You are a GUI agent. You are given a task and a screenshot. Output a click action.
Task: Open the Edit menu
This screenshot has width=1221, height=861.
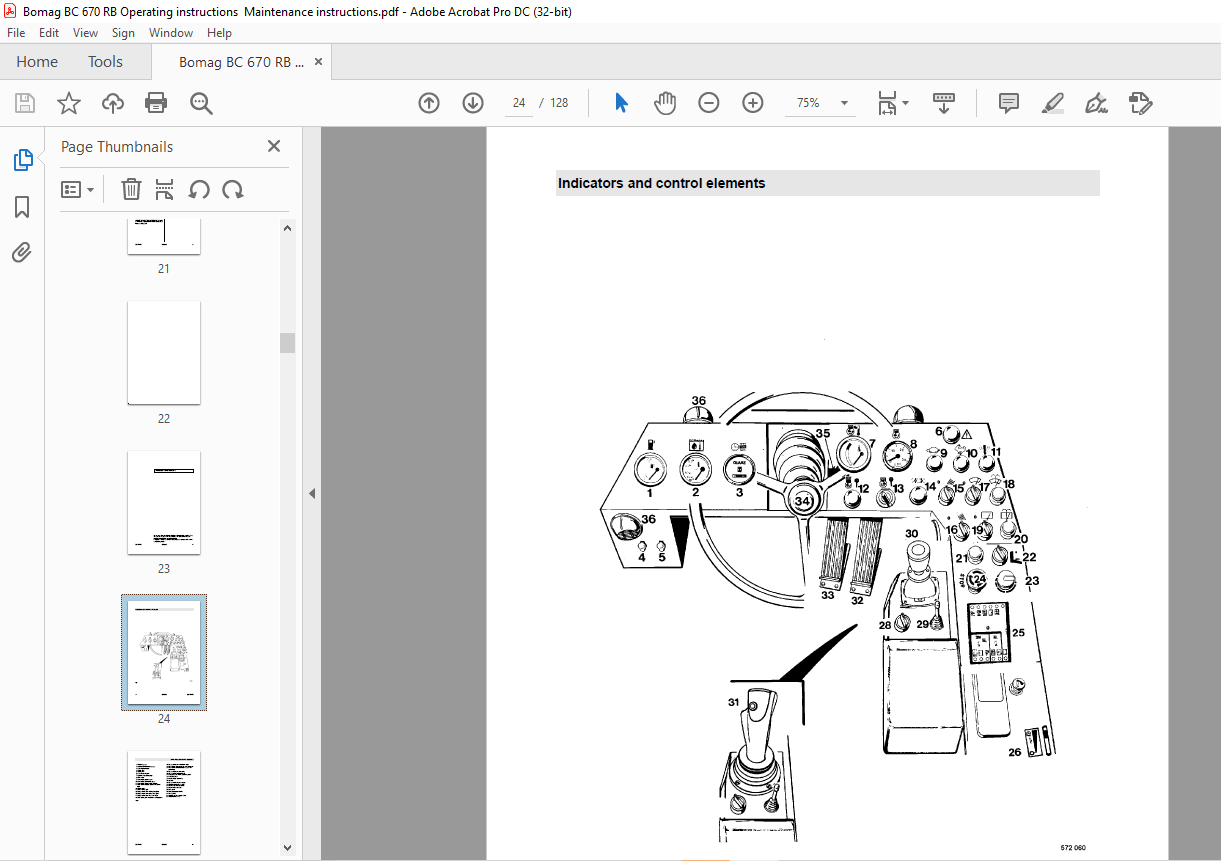(49, 33)
